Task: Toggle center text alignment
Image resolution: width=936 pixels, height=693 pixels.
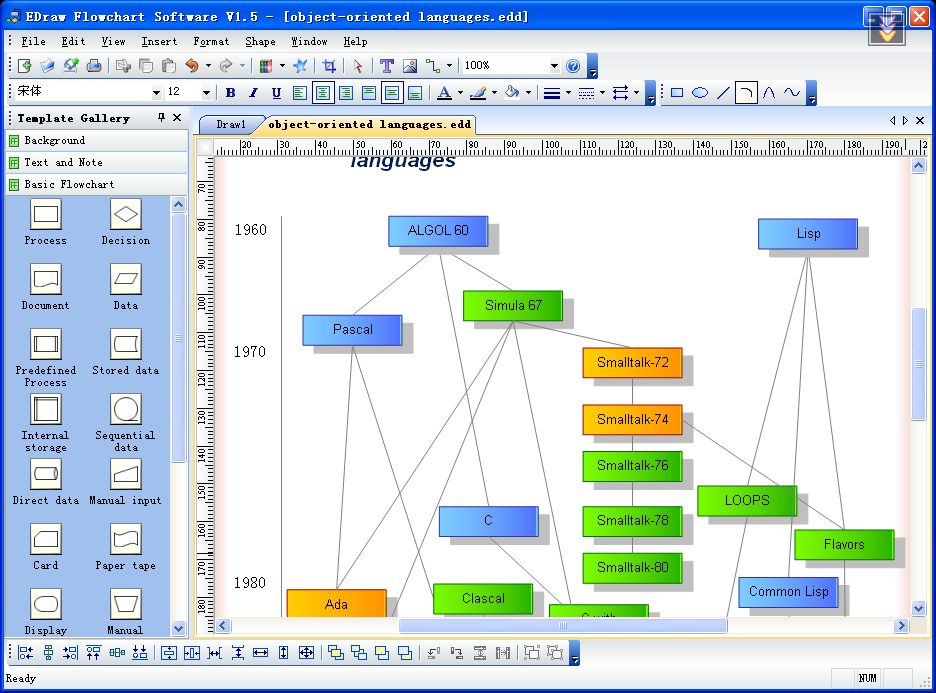Action: tap(322, 93)
